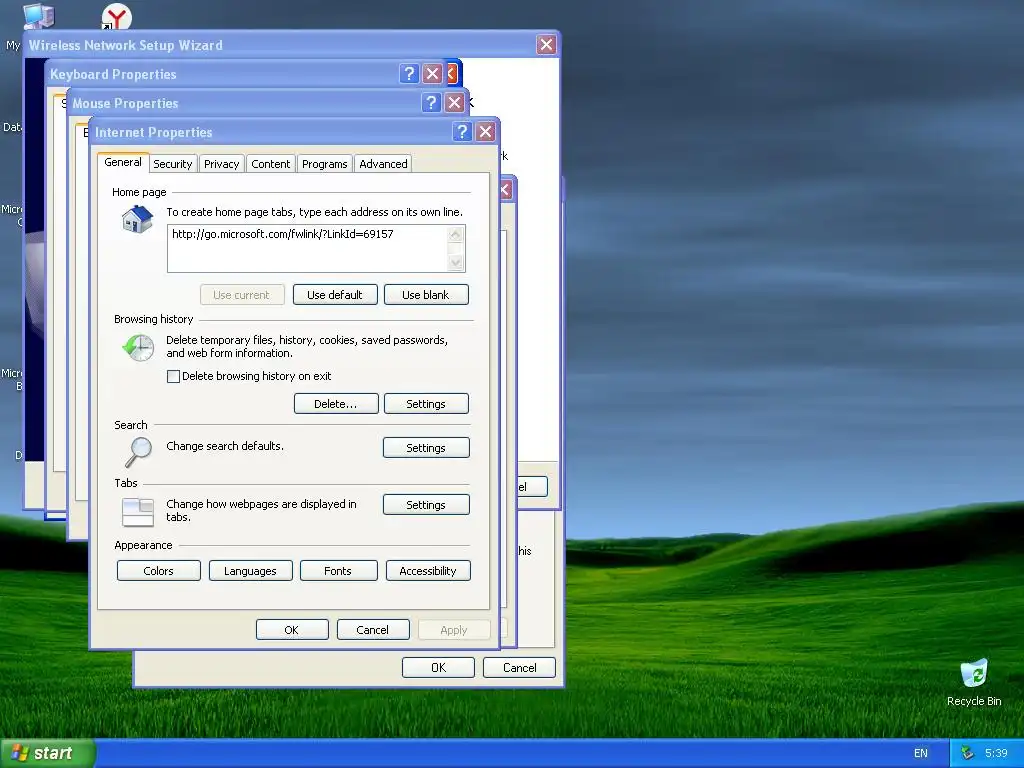Click the Delete... browsing history button
1024x768 pixels.
[336, 404]
